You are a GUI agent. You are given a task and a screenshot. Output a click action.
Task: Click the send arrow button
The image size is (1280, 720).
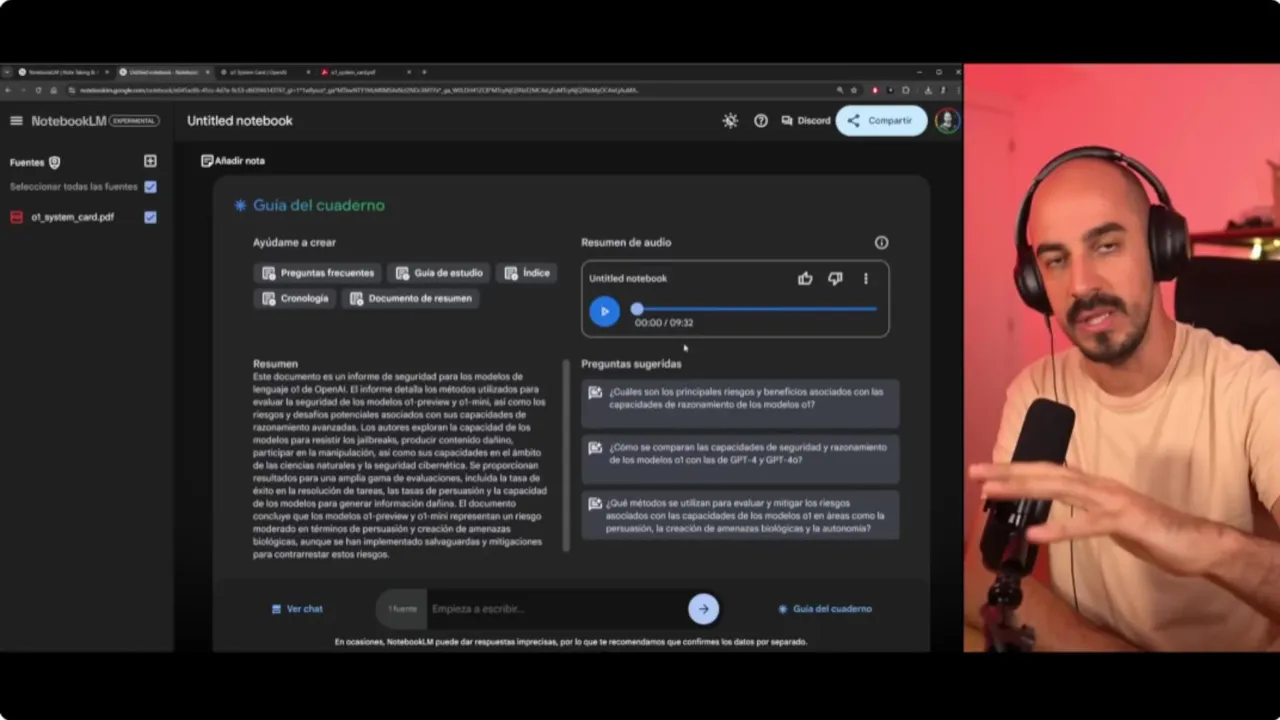(x=703, y=609)
